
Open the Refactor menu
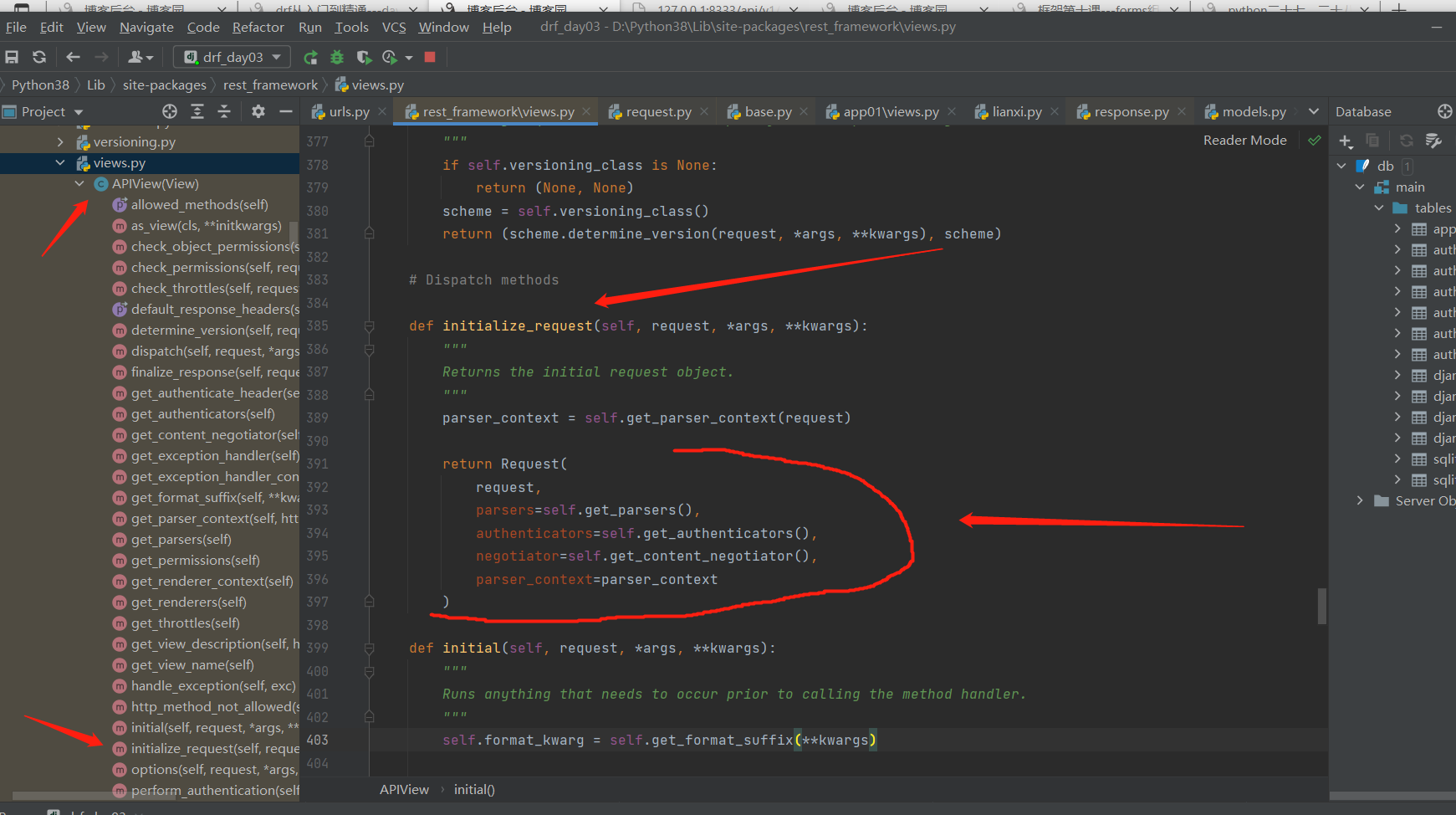258,27
